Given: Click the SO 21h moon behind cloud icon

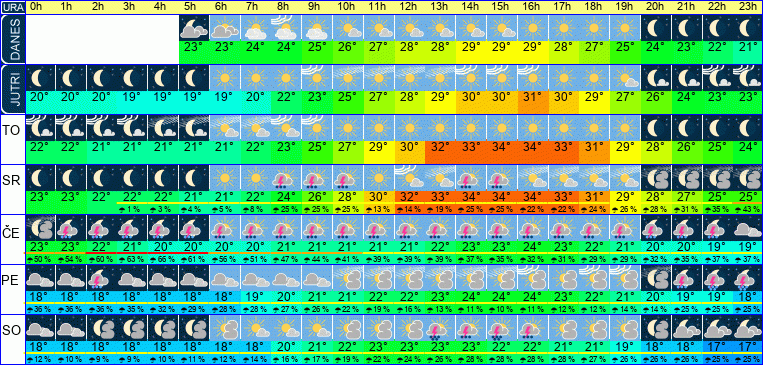Looking at the screenshot, I should 687,328.
